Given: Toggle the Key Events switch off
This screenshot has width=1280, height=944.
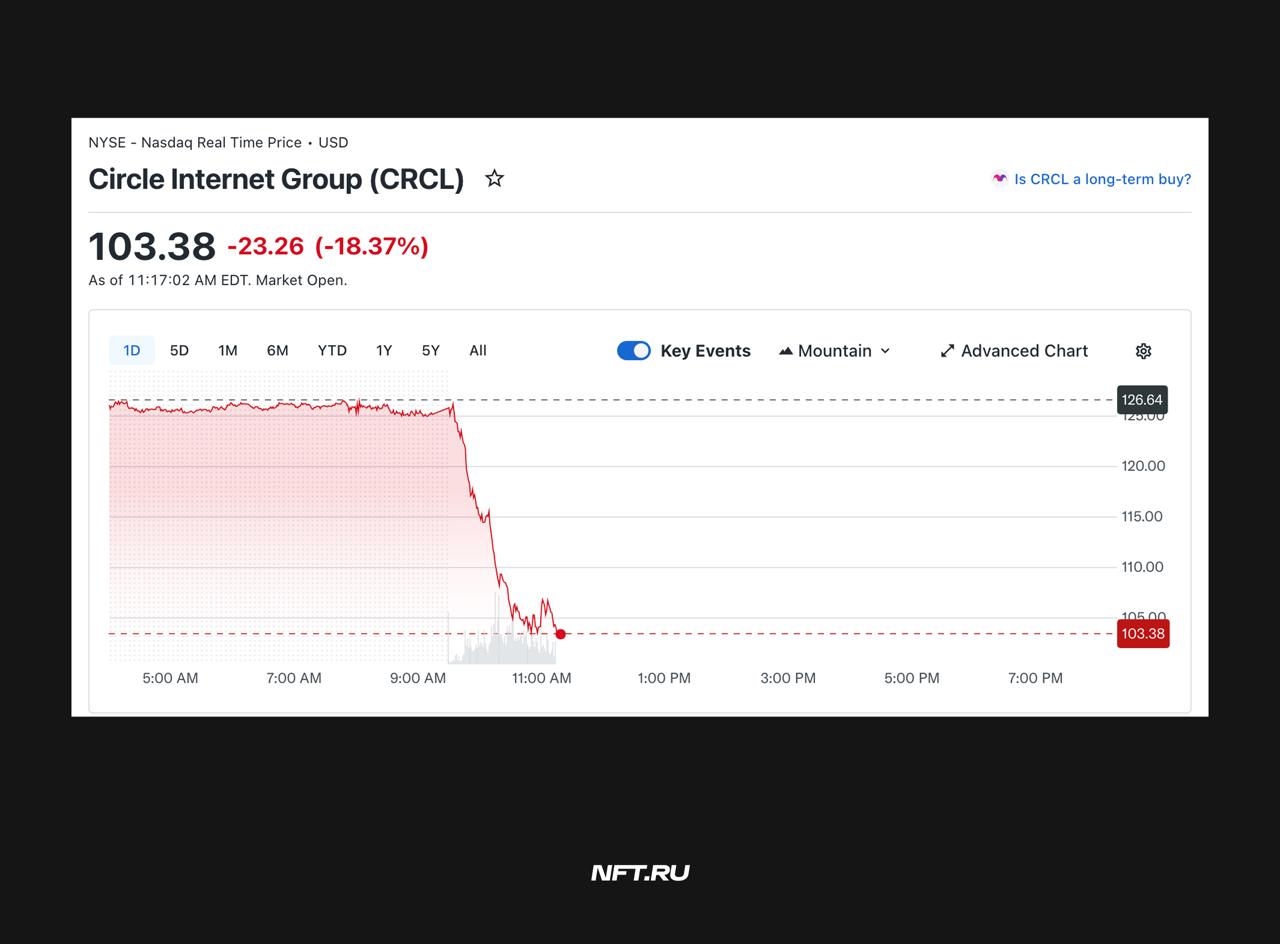Looking at the screenshot, I should (634, 351).
